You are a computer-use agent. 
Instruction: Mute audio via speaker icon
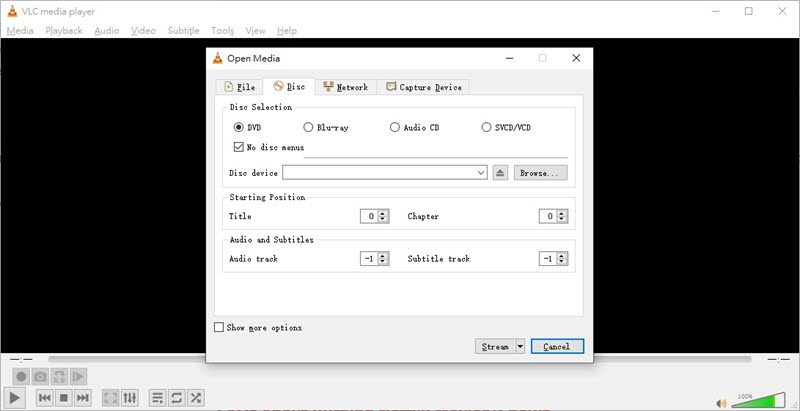click(x=721, y=403)
